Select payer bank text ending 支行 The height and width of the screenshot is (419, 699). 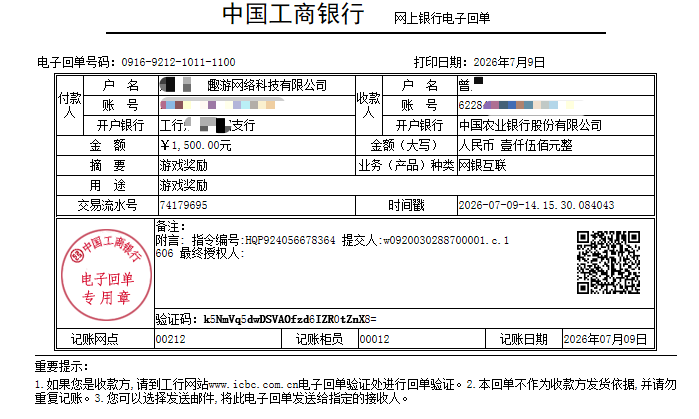(x=208, y=126)
